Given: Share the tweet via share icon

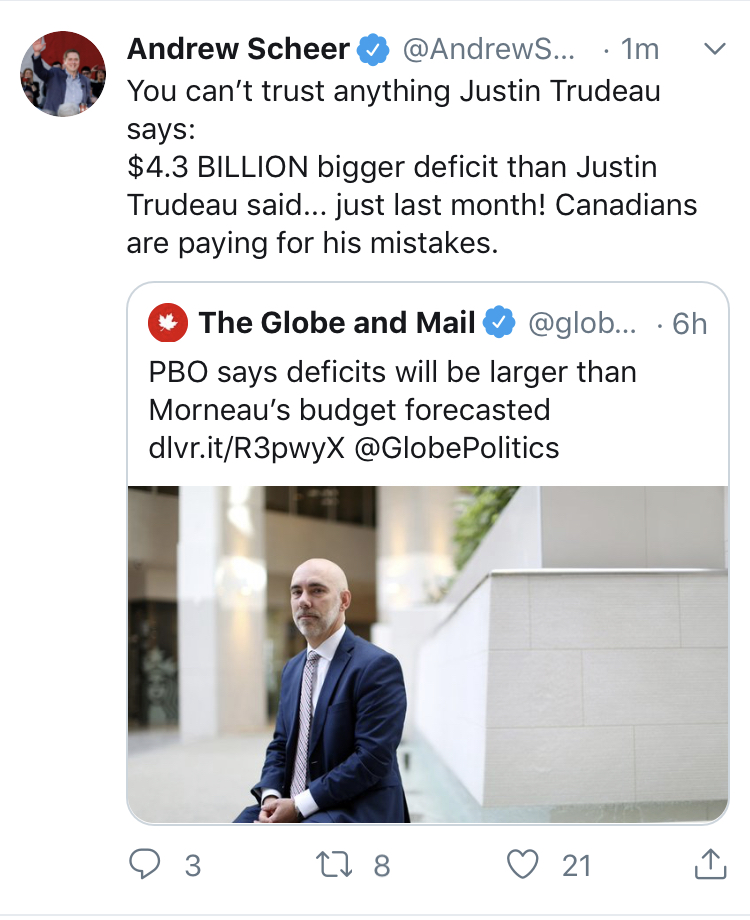Looking at the screenshot, I should tap(708, 864).
